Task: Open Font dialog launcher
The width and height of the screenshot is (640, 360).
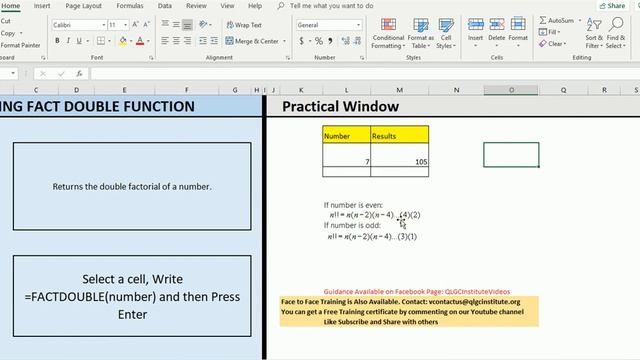Action: tap(151, 58)
